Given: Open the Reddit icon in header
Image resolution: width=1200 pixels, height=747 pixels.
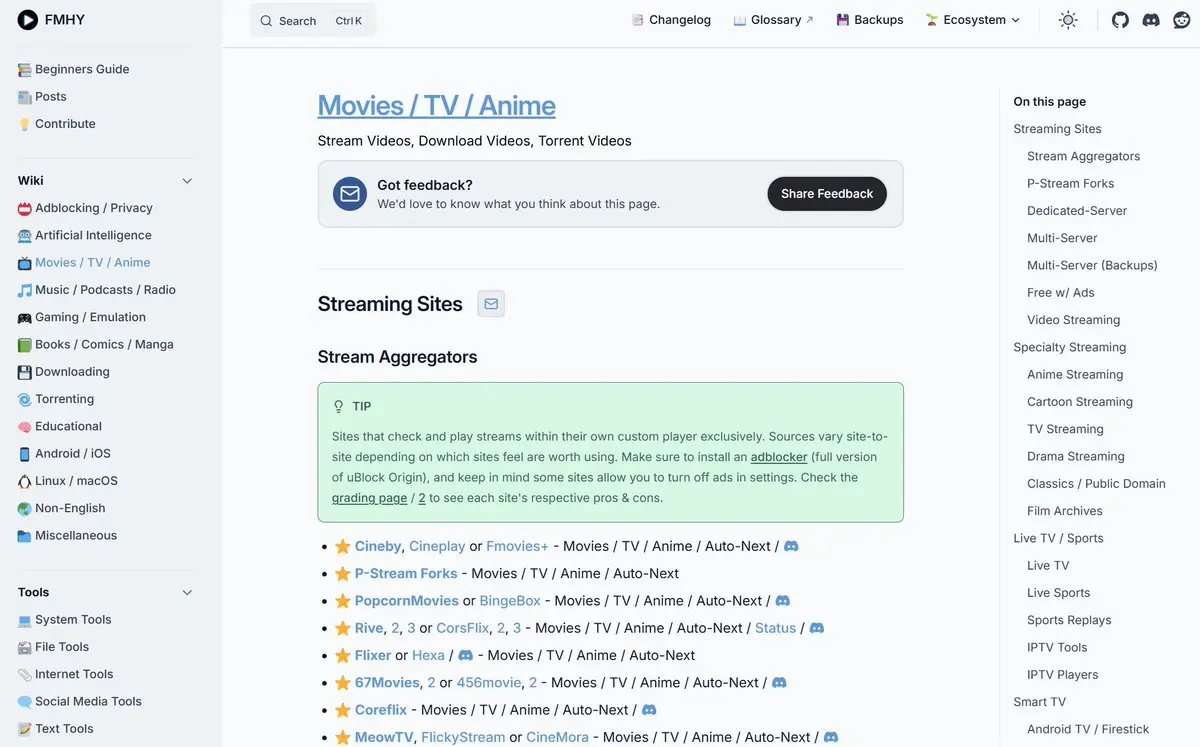Looking at the screenshot, I should (x=1182, y=20).
